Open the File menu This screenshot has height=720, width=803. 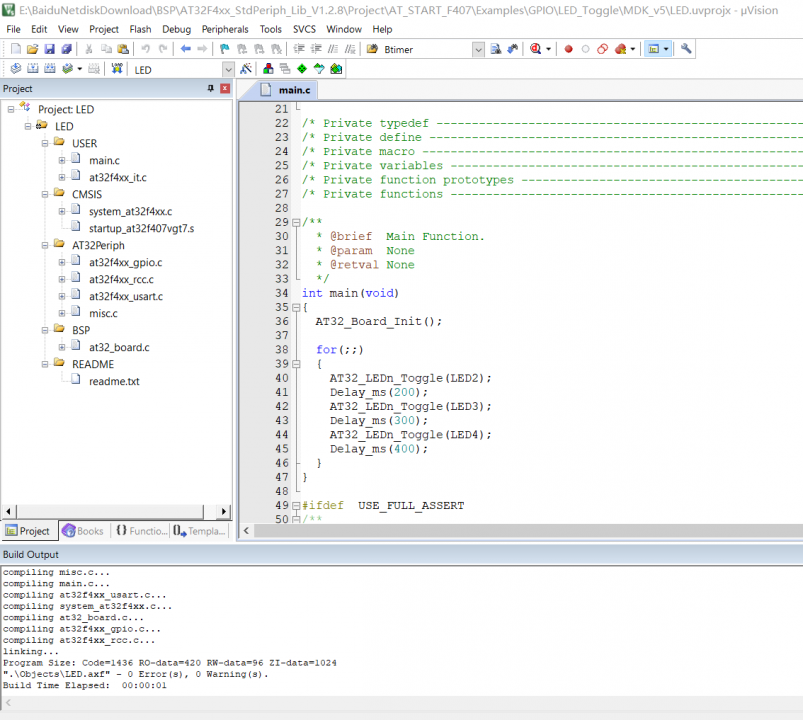pyautogui.click(x=13, y=29)
